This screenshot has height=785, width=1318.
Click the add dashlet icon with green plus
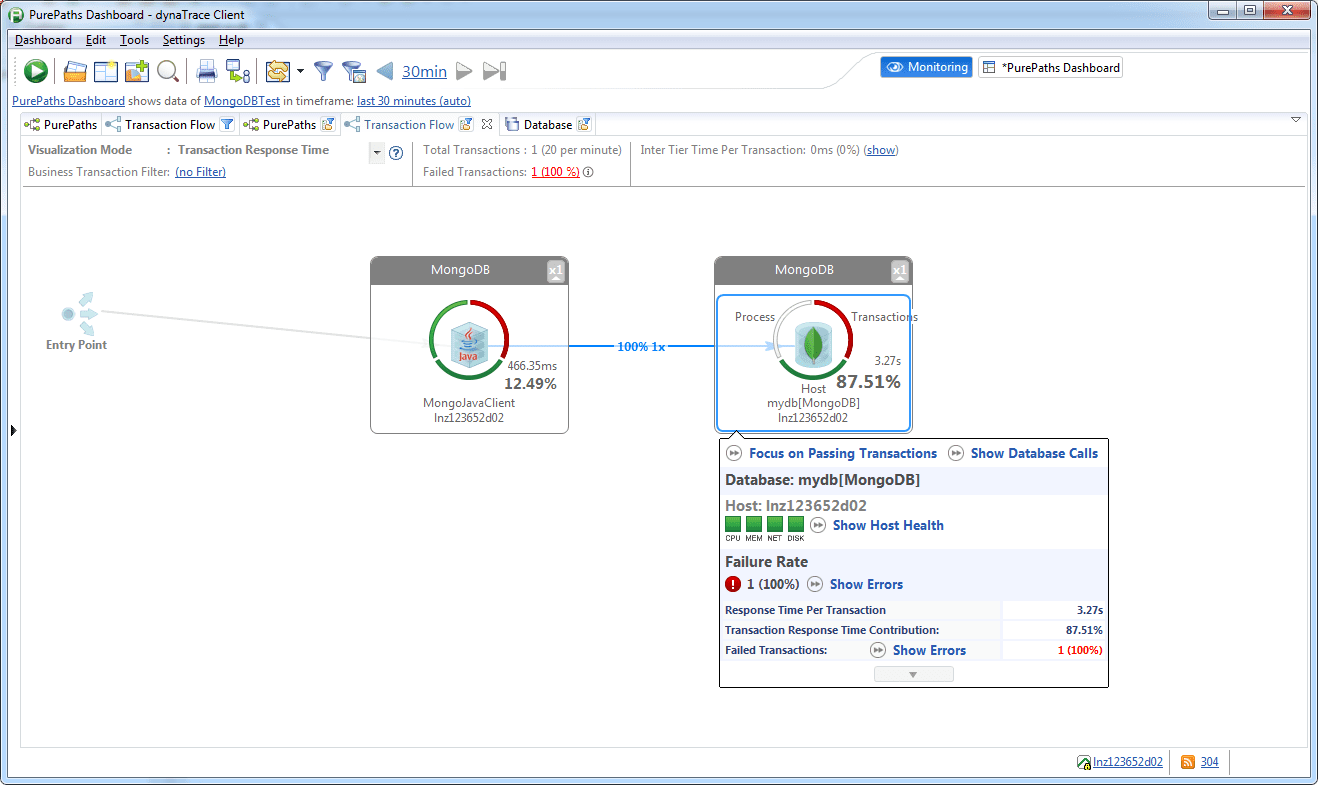point(136,71)
